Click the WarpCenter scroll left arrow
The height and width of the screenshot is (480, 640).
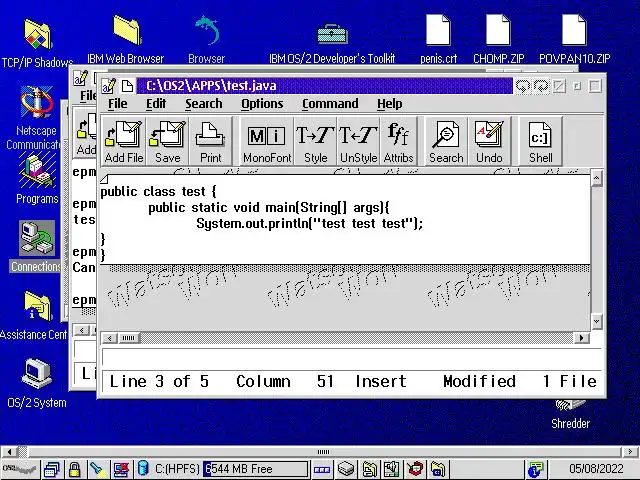coord(9,452)
